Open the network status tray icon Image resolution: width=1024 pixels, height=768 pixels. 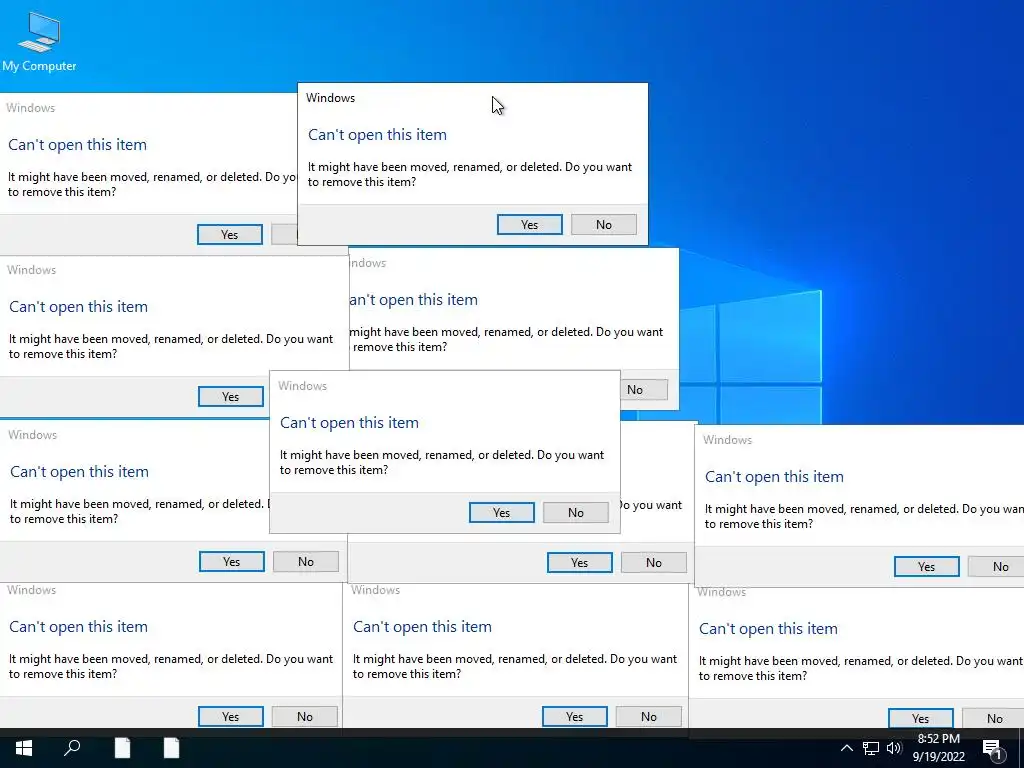click(871, 748)
